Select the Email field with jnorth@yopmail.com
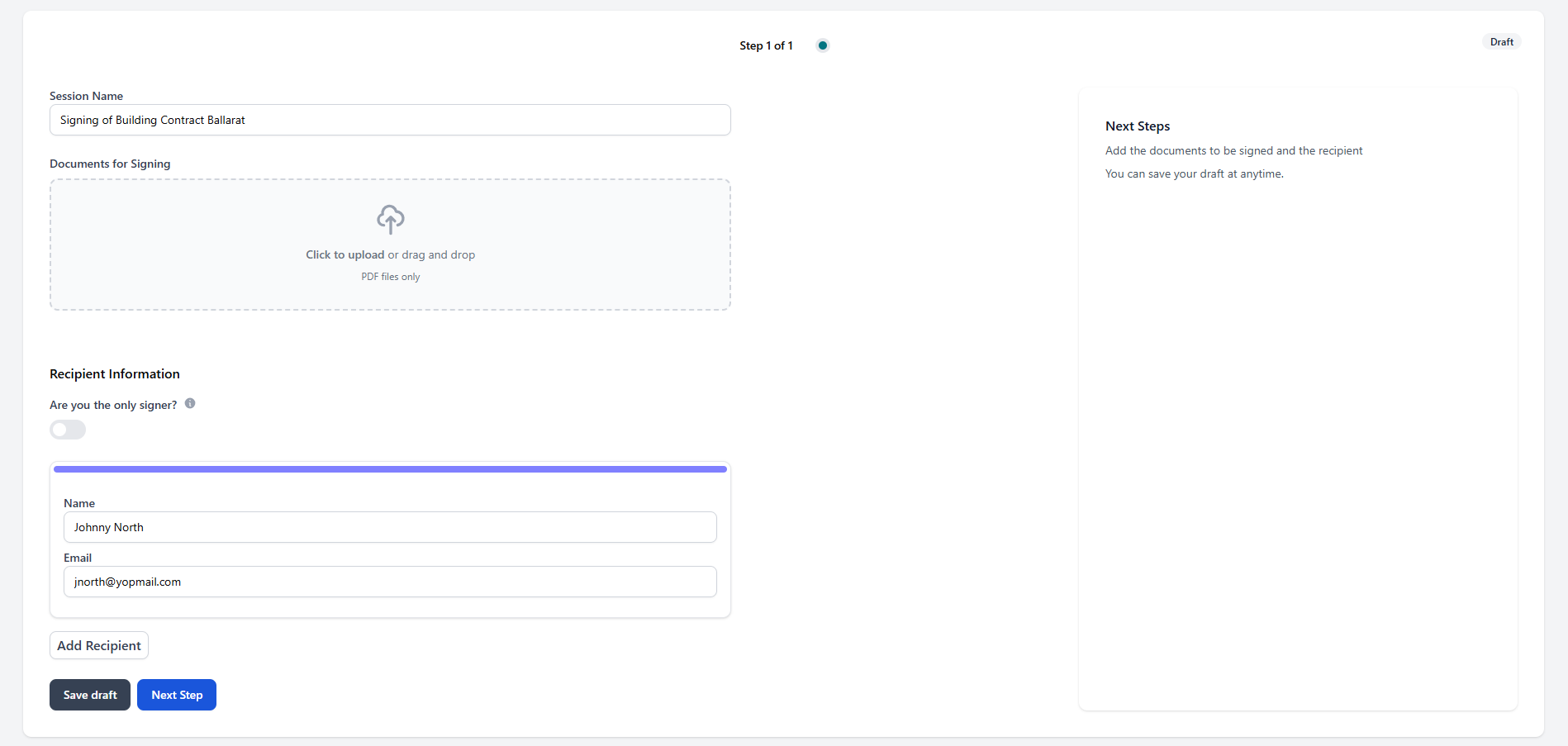Screen dimensions: 1568x746 click(390, 581)
